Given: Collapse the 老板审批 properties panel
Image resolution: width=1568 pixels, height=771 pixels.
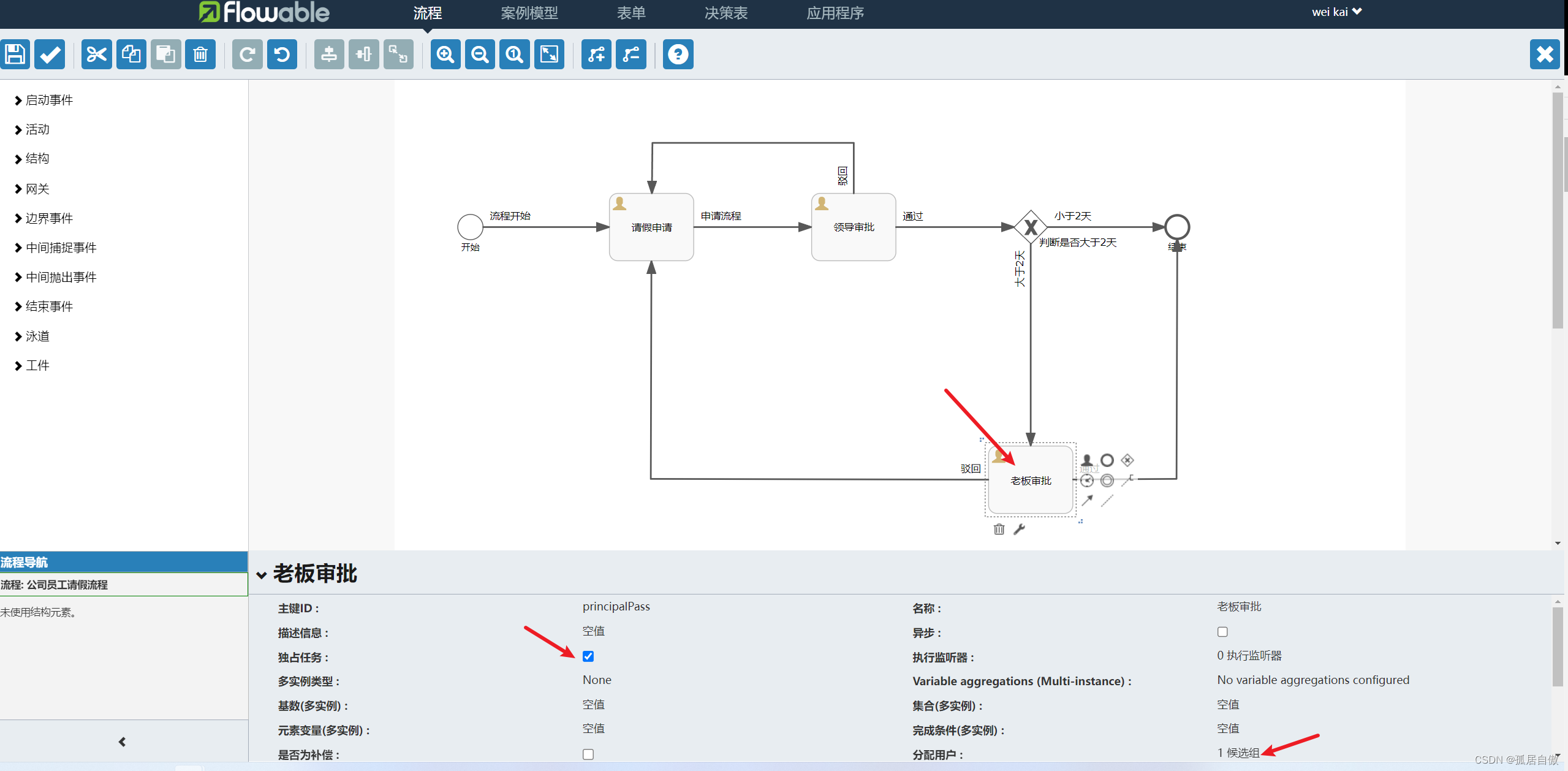Looking at the screenshot, I should point(262,575).
